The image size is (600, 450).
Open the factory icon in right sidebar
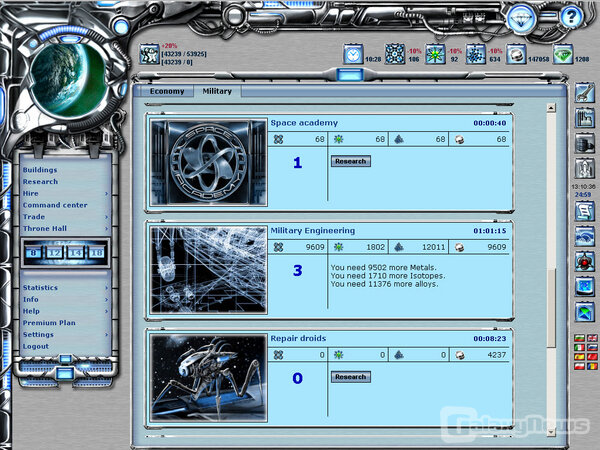tap(585, 118)
